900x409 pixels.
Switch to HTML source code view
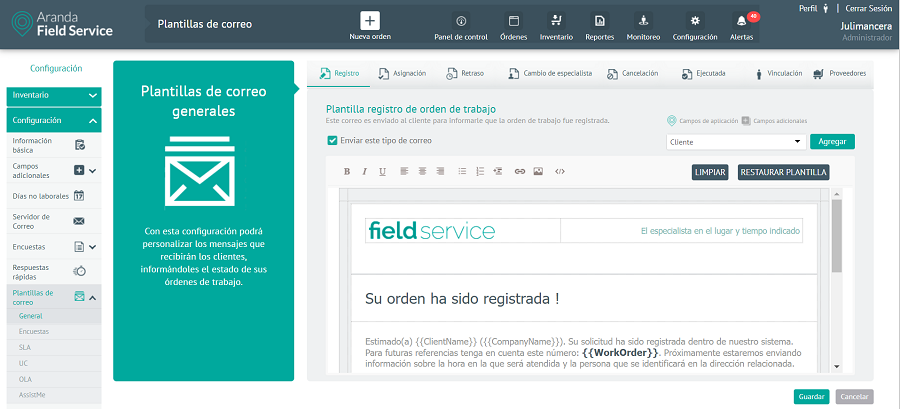(x=560, y=172)
